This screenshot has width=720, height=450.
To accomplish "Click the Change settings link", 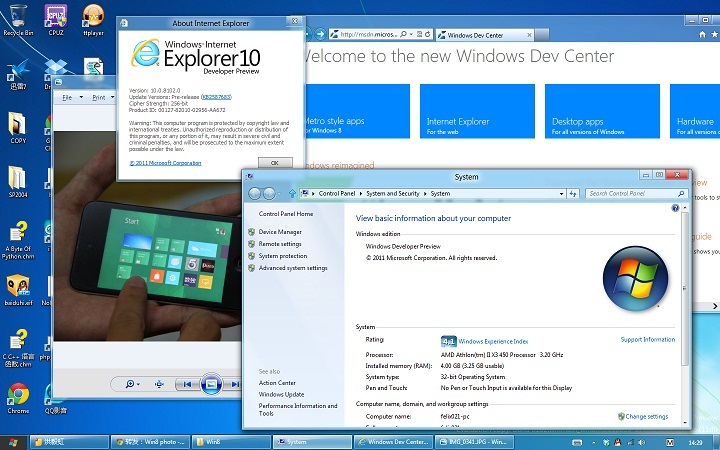I will (647, 416).
